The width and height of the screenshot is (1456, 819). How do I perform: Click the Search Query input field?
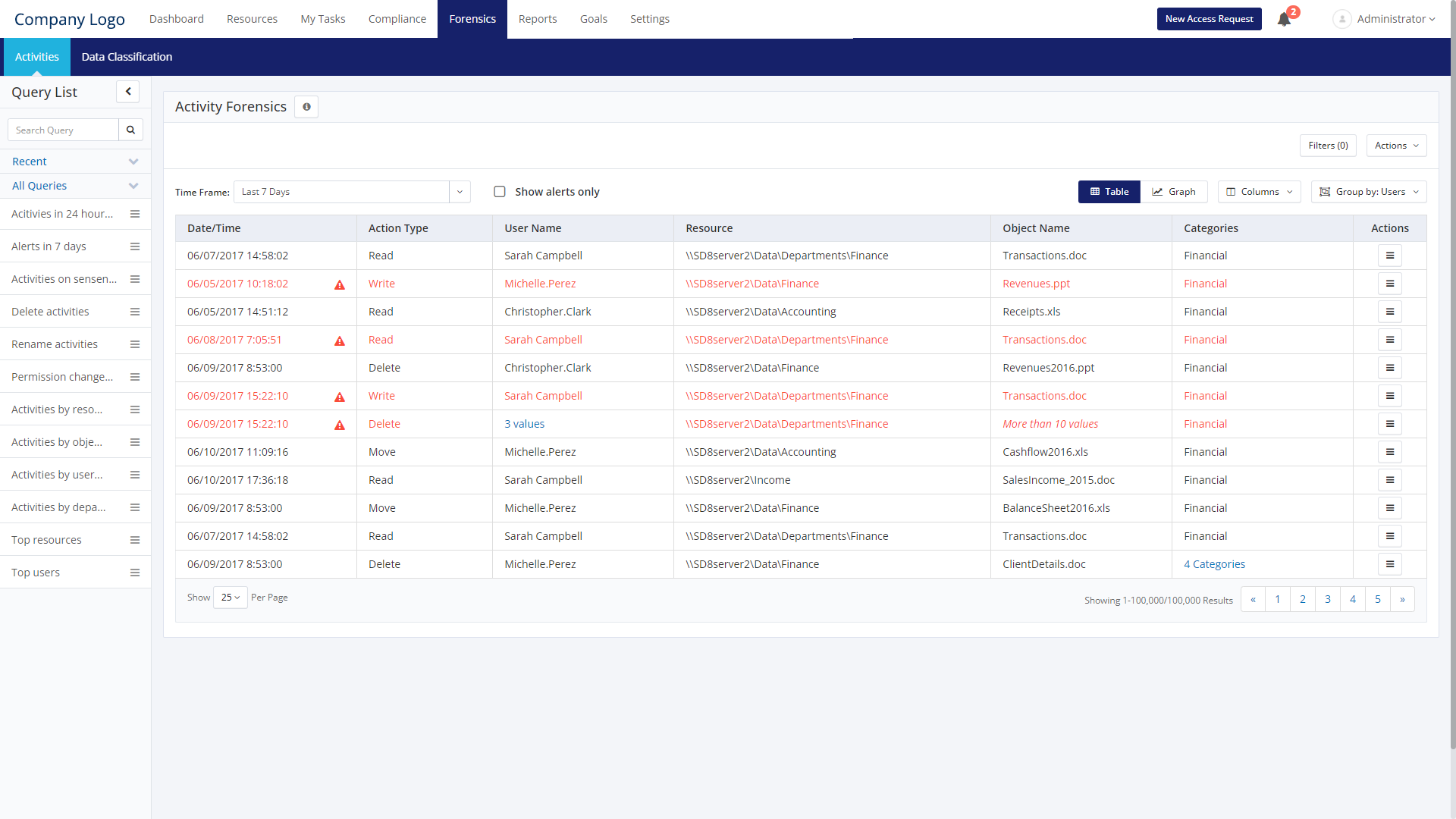click(64, 130)
